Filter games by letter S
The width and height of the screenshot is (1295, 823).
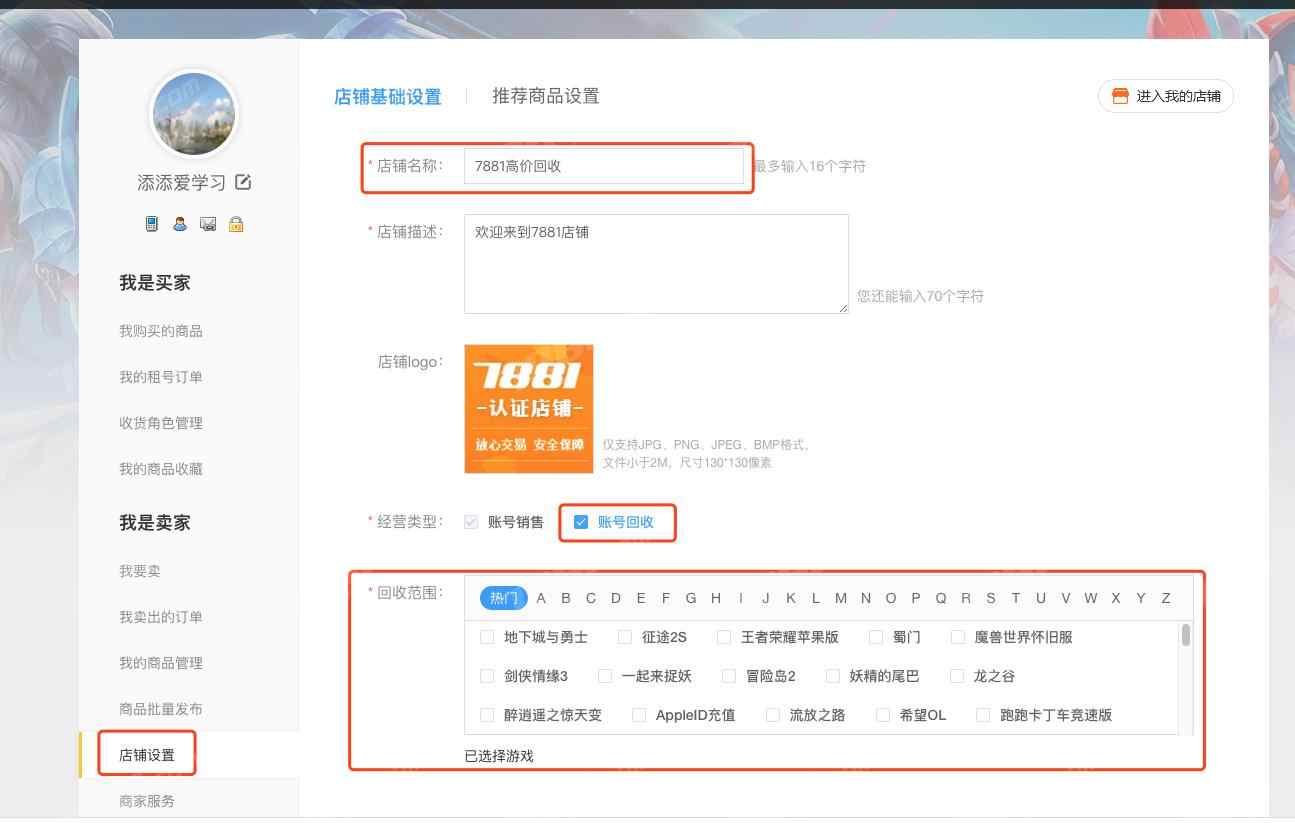coord(991,598)
